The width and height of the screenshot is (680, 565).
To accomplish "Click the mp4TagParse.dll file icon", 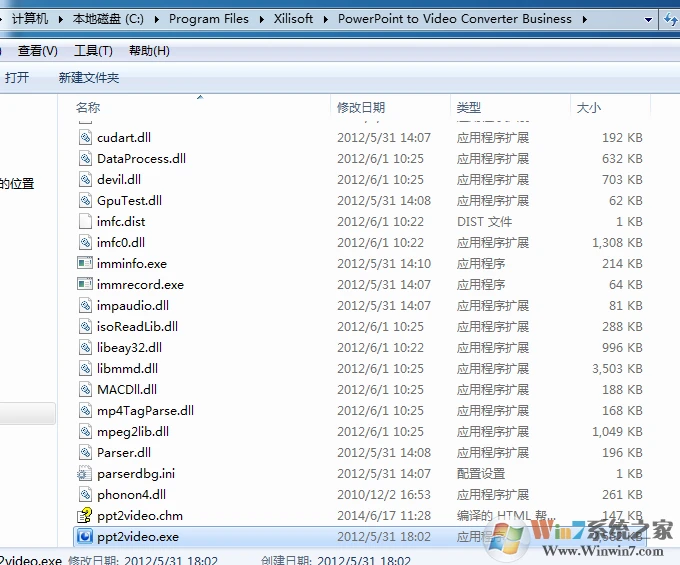I will click(85, 410).
